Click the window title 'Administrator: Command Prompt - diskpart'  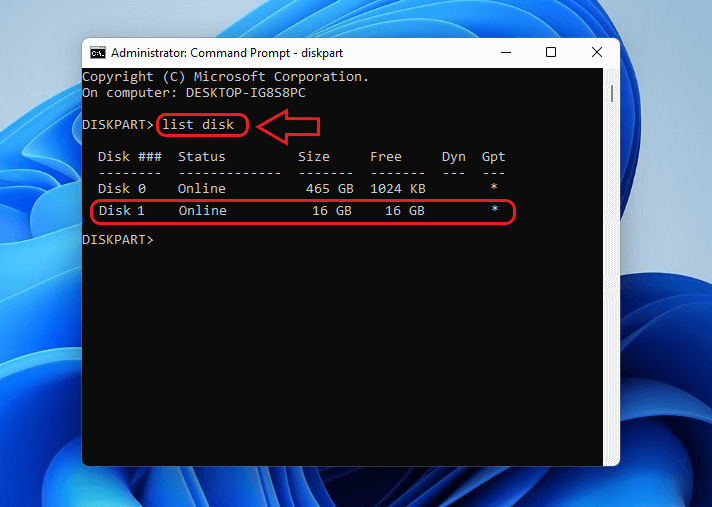227,53
